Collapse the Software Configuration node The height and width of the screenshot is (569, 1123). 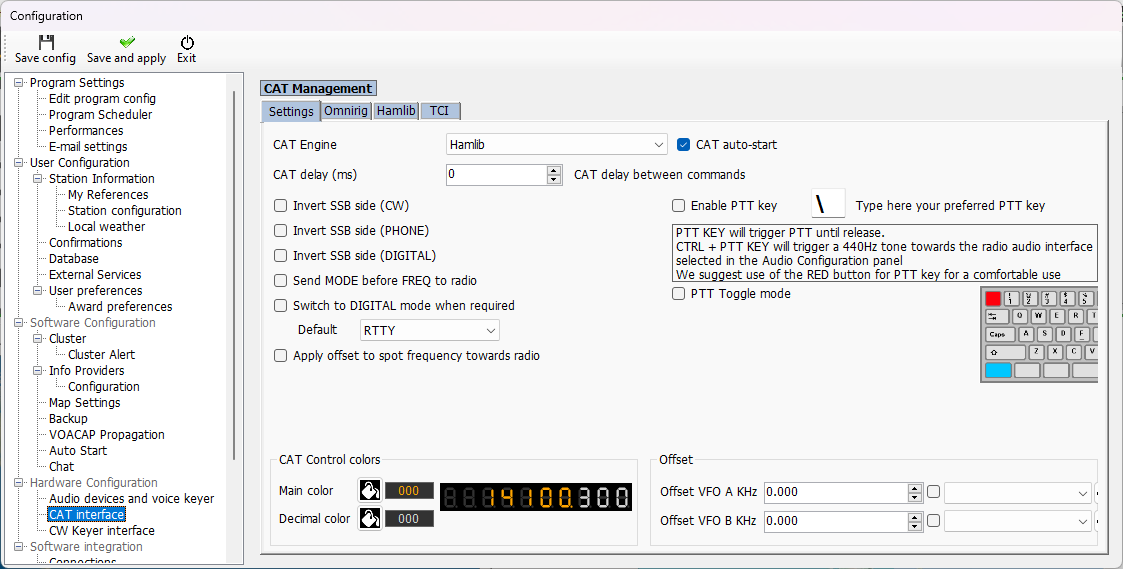pos(19,323)
